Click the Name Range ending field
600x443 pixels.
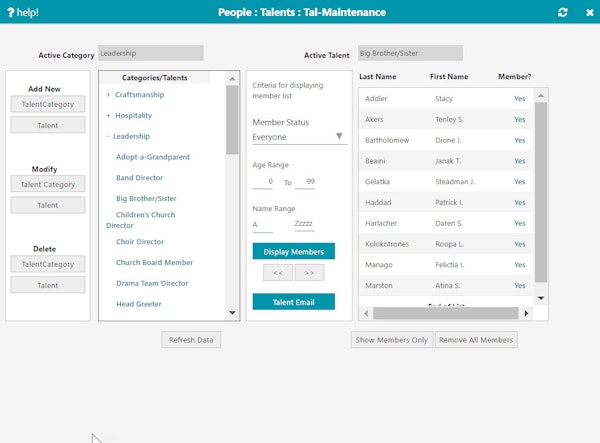[304, 226]
